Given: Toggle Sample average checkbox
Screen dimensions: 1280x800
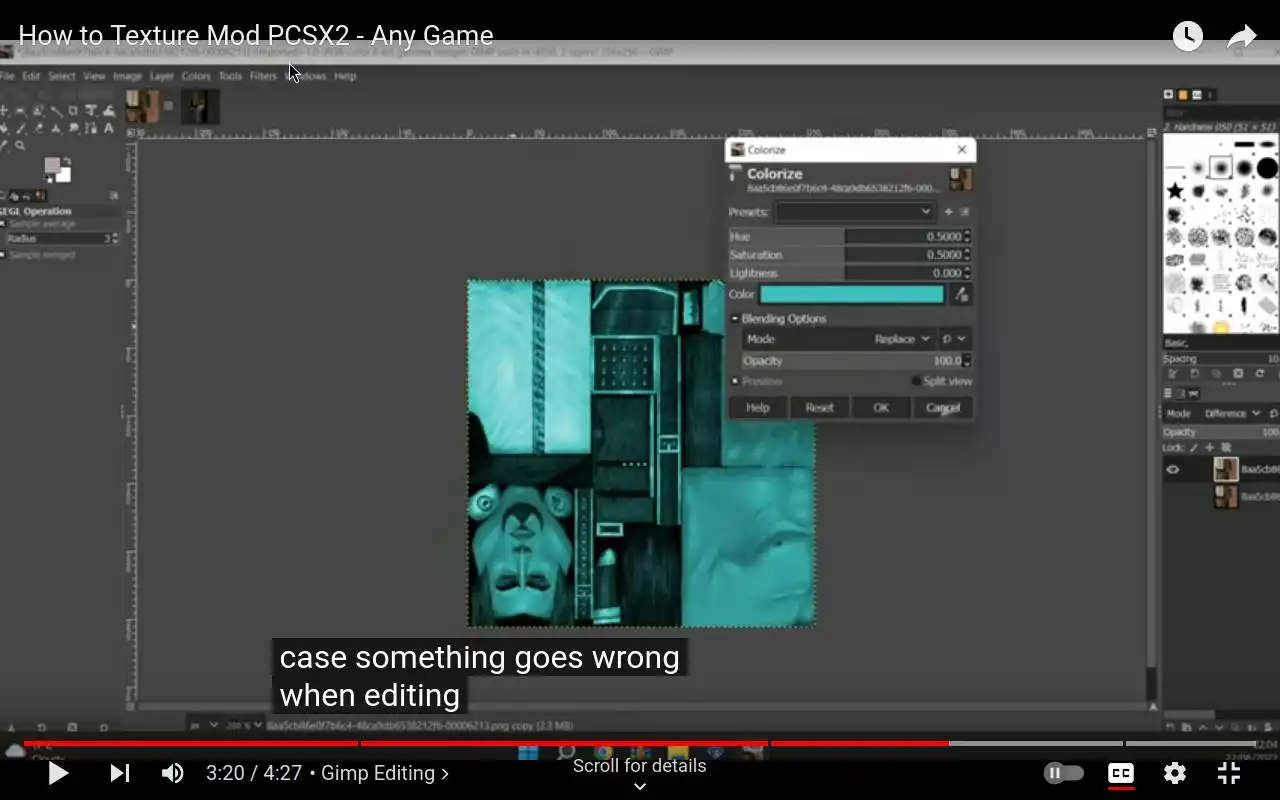Looking at the screenshot, I should click(x=3, y=224).
